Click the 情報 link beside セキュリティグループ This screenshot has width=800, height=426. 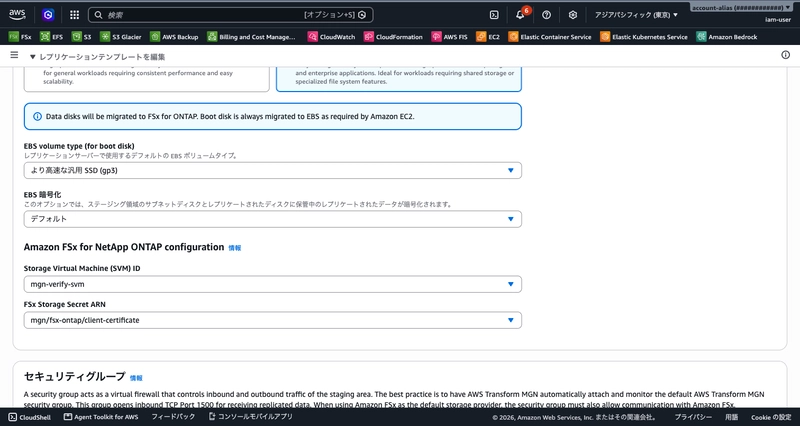136,378
